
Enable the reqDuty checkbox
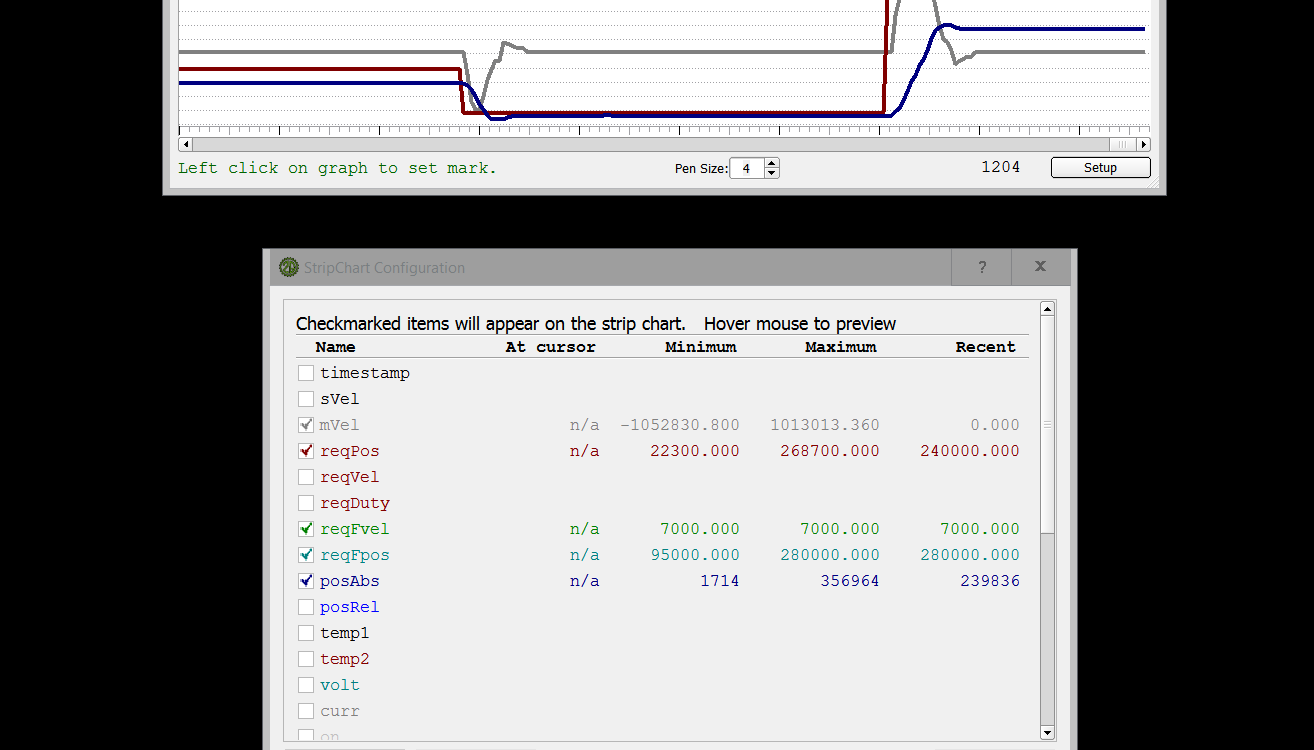point(306,503)
